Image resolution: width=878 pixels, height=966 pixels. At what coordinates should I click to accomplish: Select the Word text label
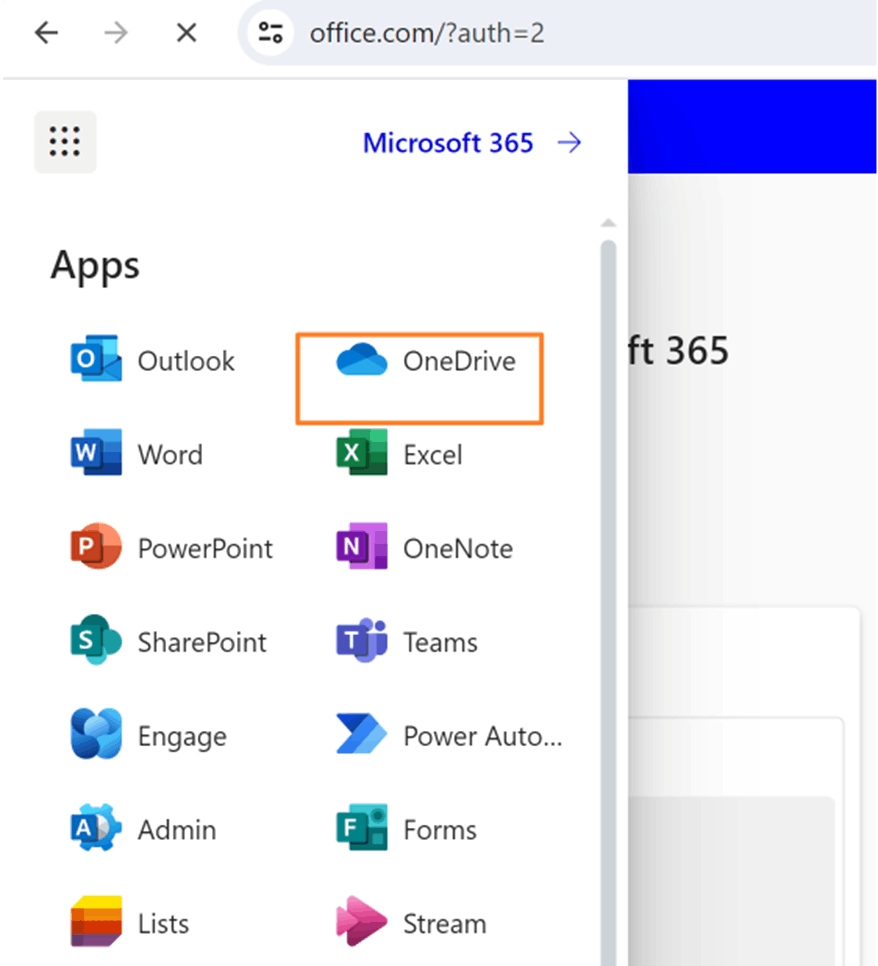coord(170,455)
